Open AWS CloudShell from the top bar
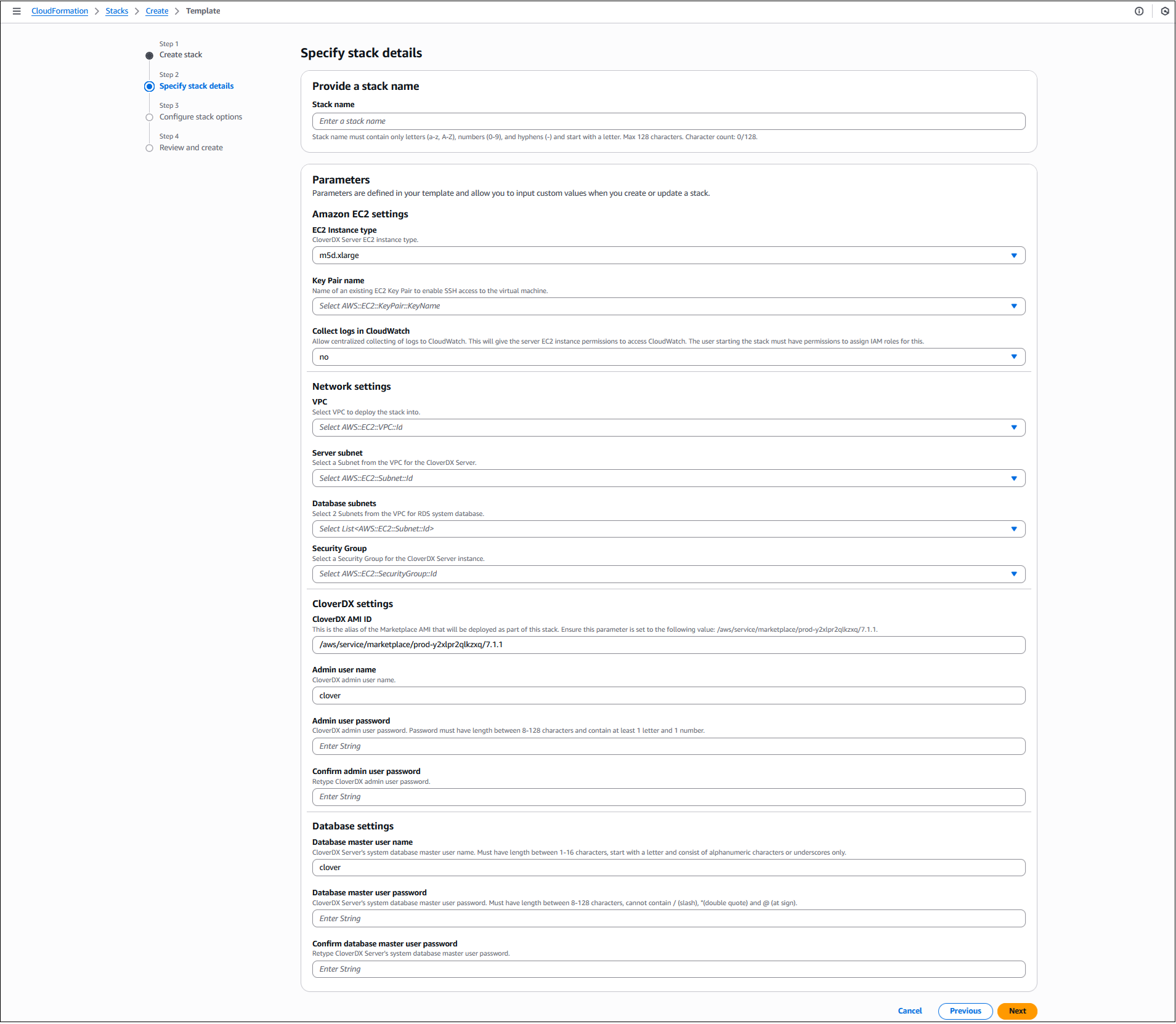The height and width of the screenshot is (1024, 1176). [x=1164, y=10]
